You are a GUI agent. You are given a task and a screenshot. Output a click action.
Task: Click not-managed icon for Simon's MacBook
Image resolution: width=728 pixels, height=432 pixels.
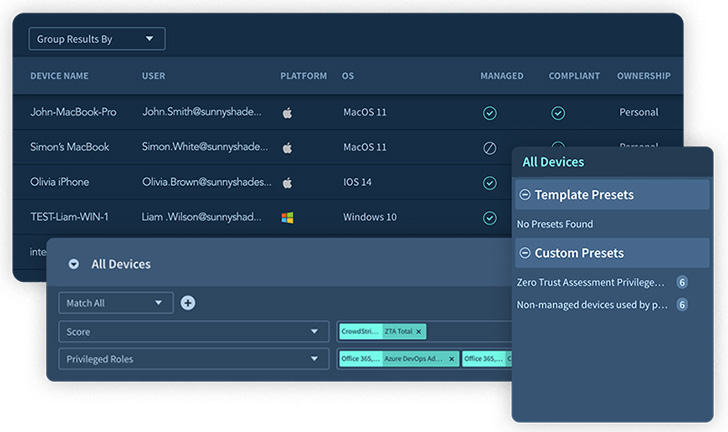pos(489,148)
